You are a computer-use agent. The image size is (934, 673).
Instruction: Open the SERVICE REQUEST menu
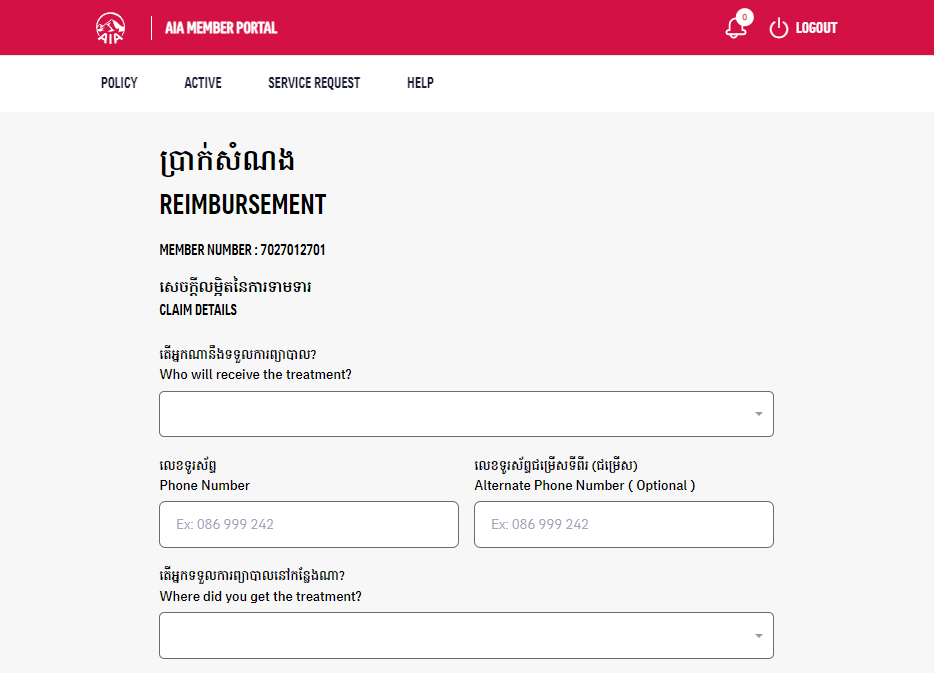[x=314, y=83]
